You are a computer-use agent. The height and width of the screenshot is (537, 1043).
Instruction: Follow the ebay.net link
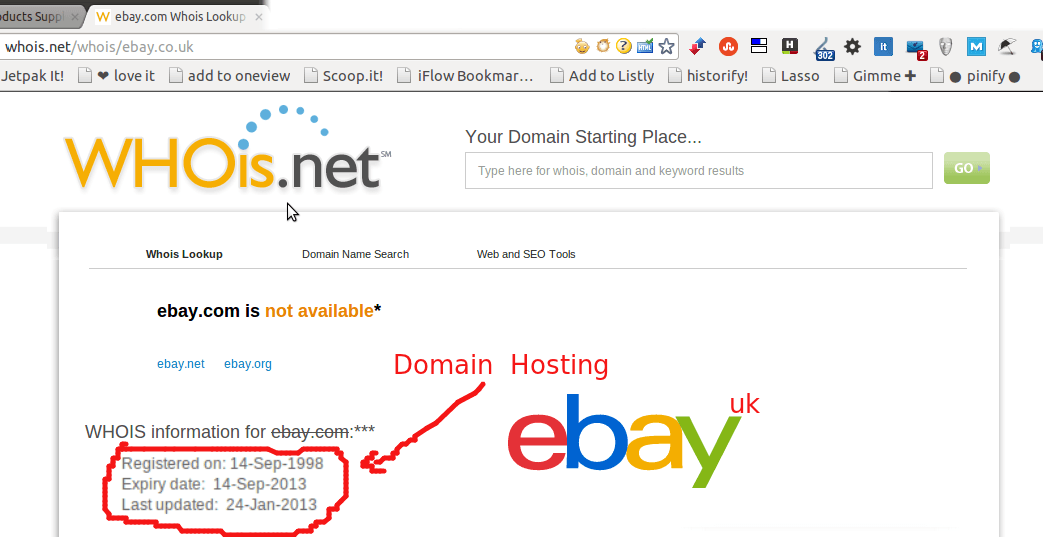coord(181,364)
